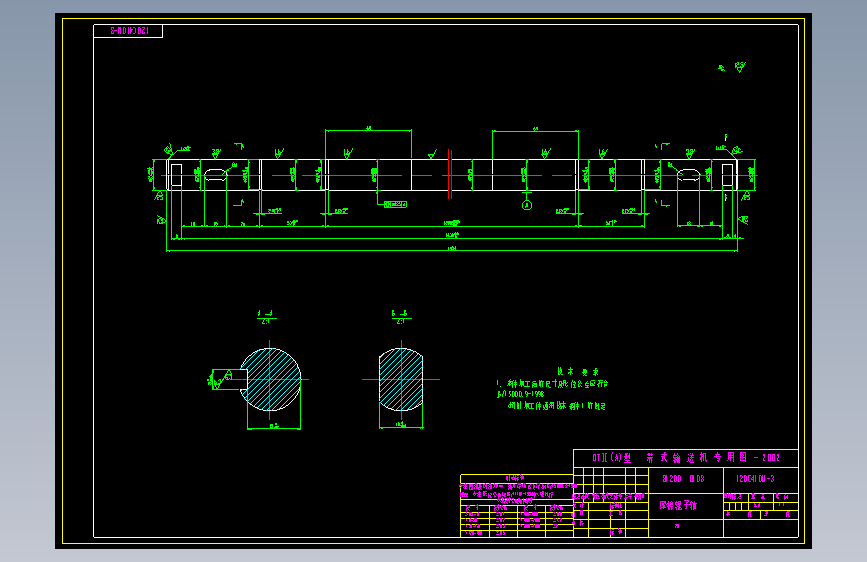Select the hatched flat-sided B–B cross-section
This screenshot has width=867, height=562.
[401, 379]
